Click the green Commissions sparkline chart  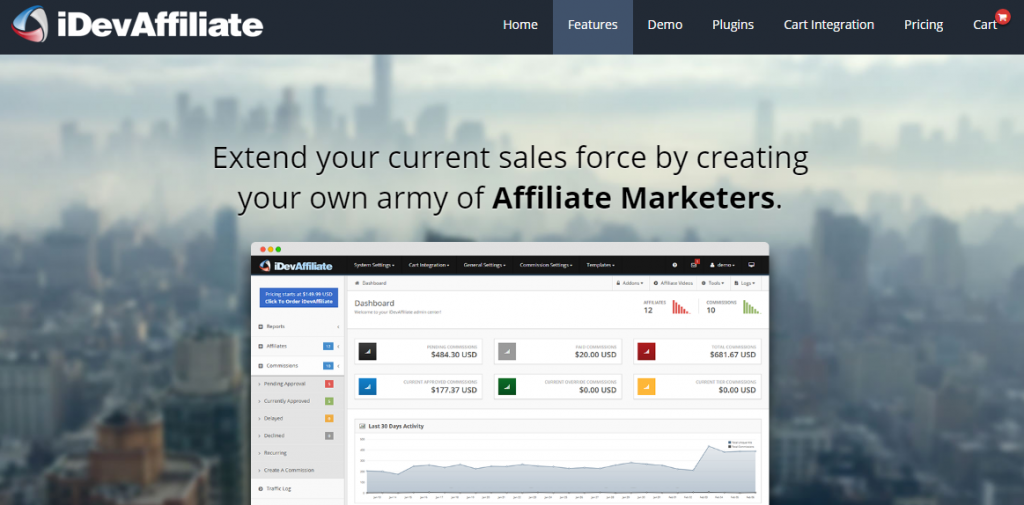(x=752, y=307)
